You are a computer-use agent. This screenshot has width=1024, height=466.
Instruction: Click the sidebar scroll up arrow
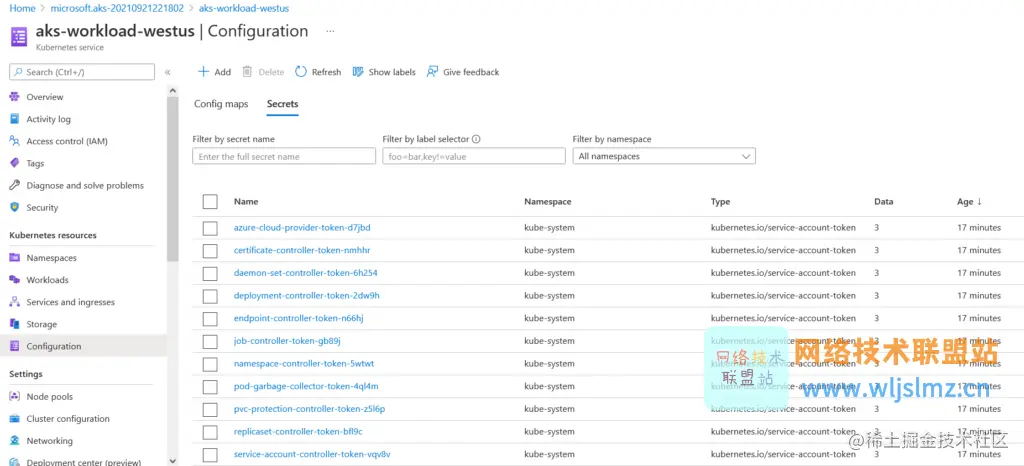pos(172,91)
